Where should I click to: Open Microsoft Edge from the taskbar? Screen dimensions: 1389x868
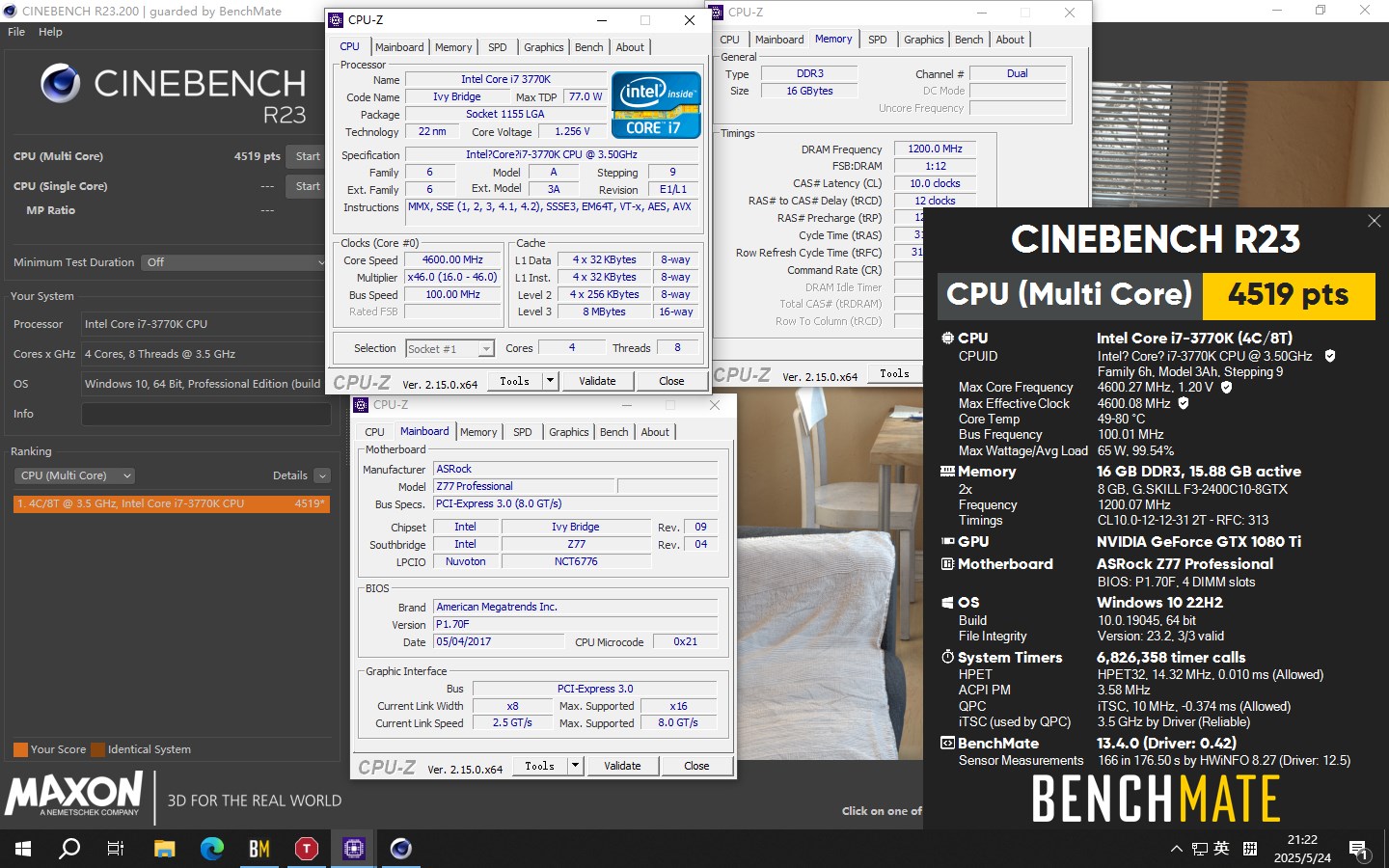tap(211, 849)
